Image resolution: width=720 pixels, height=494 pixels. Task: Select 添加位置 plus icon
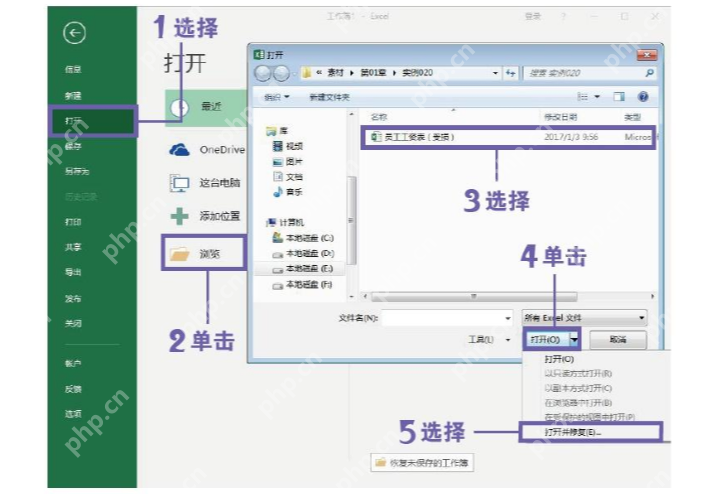pyautogui.click(x=180, y=216)
